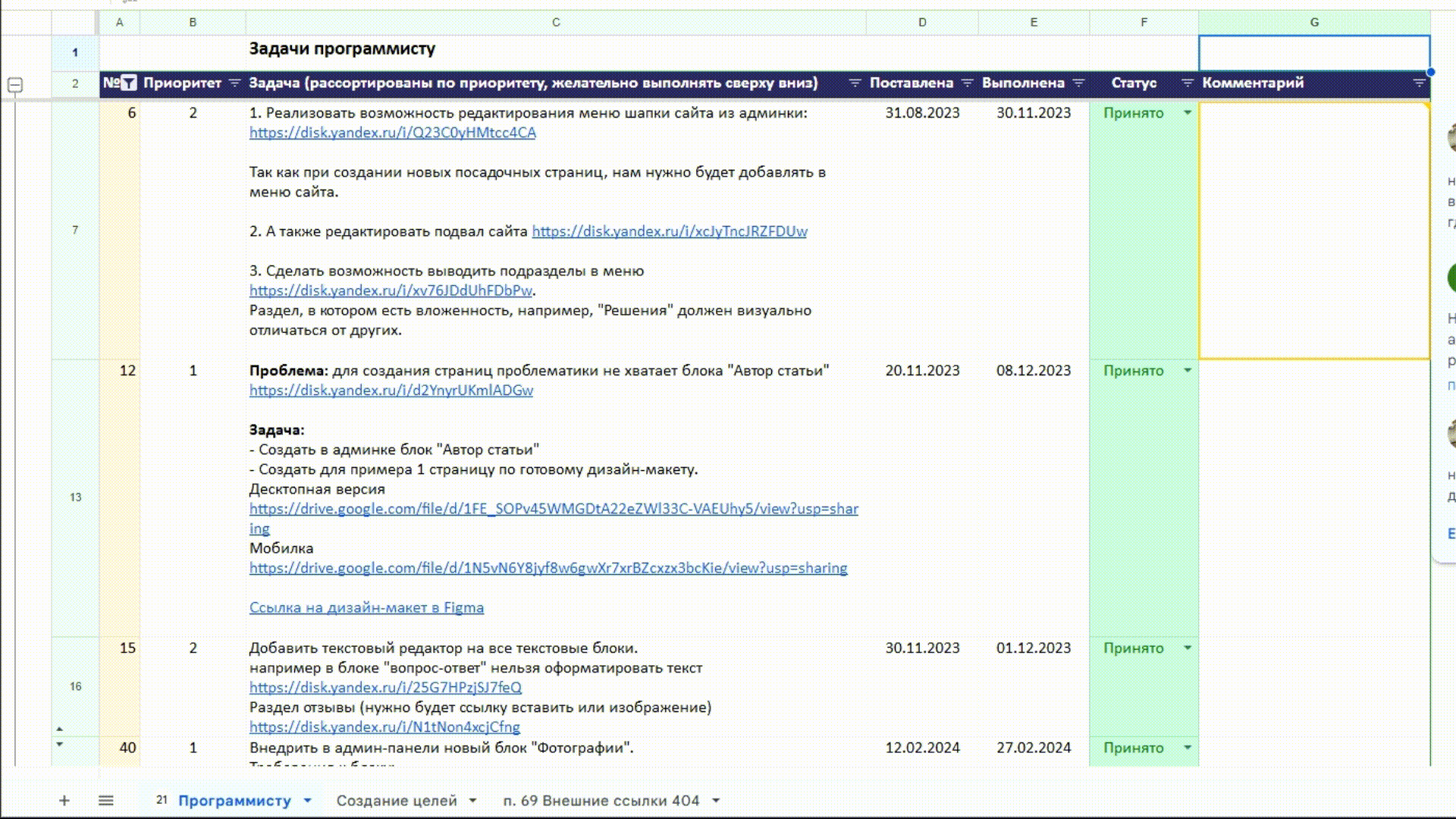The image size is (1456, 819).
Task: Select column C header
Action: pyautogui.click(x=556, y=23)
